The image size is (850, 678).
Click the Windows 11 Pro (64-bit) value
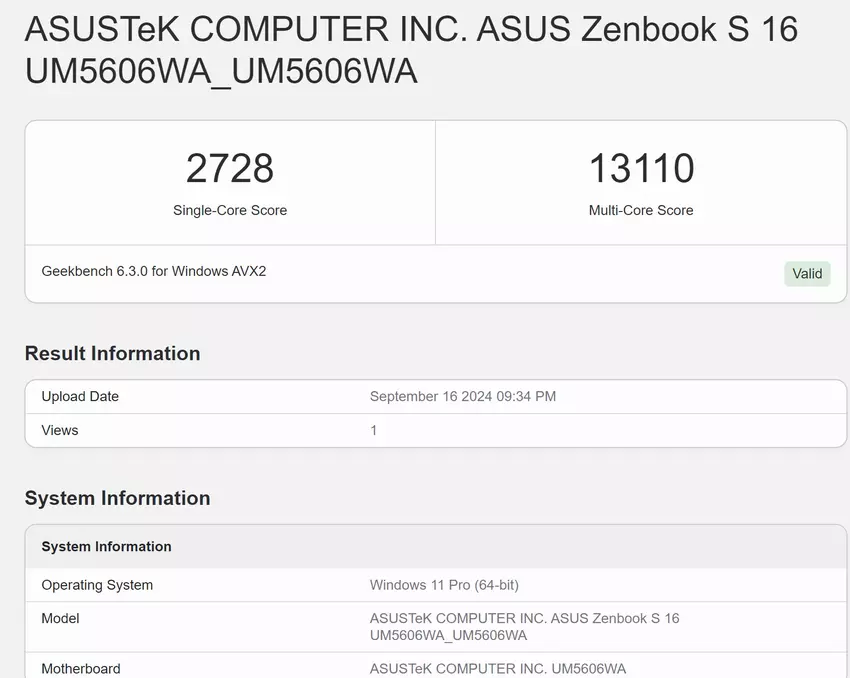(x=444, y=585)
